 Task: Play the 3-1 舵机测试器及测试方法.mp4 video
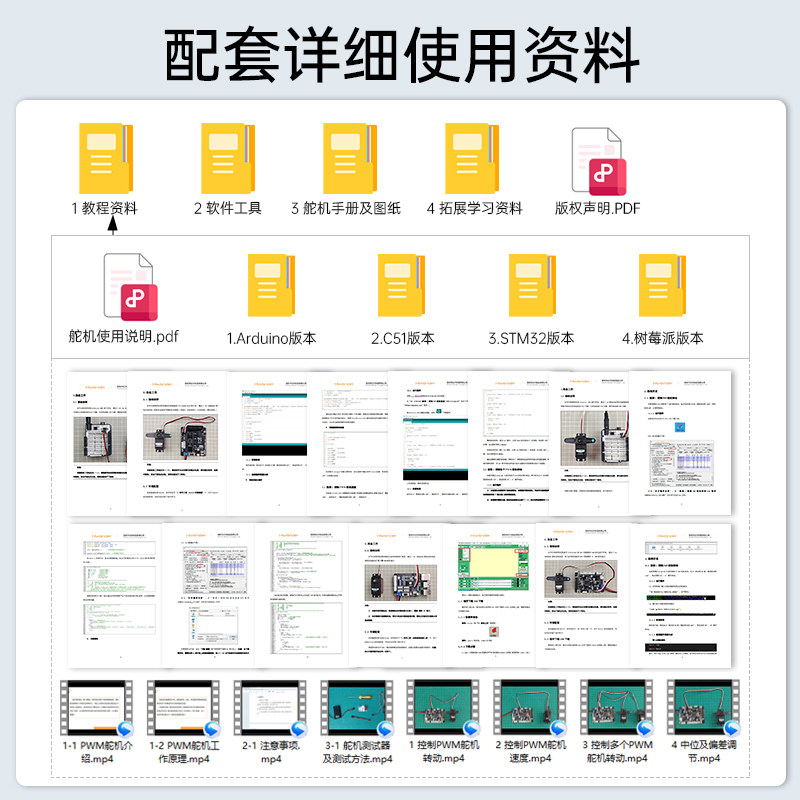[357, 707]
